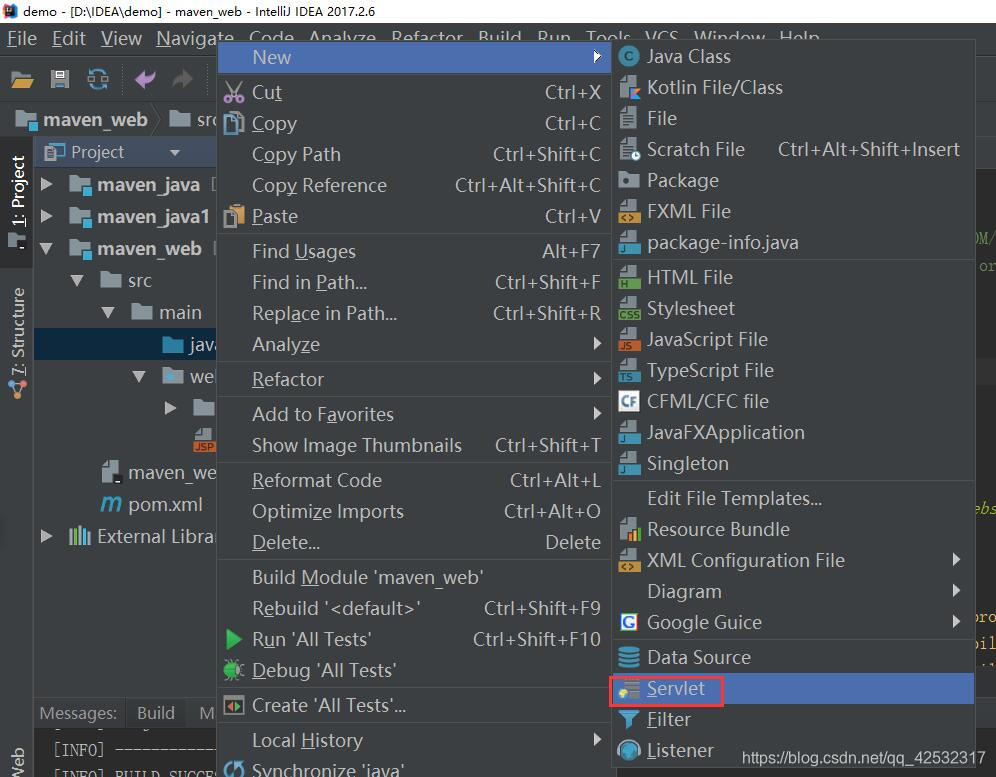Open Local History submenu
Image resolution: width=996 pixels, height=777 pixels.
(414, 740)
